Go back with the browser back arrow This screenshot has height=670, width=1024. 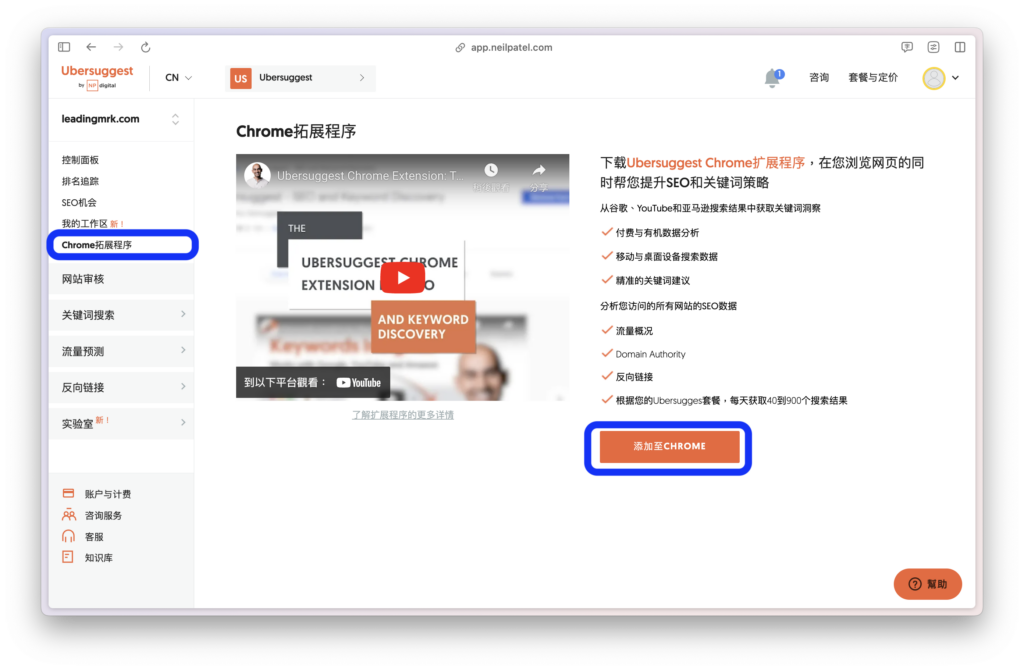pos(91,47)
